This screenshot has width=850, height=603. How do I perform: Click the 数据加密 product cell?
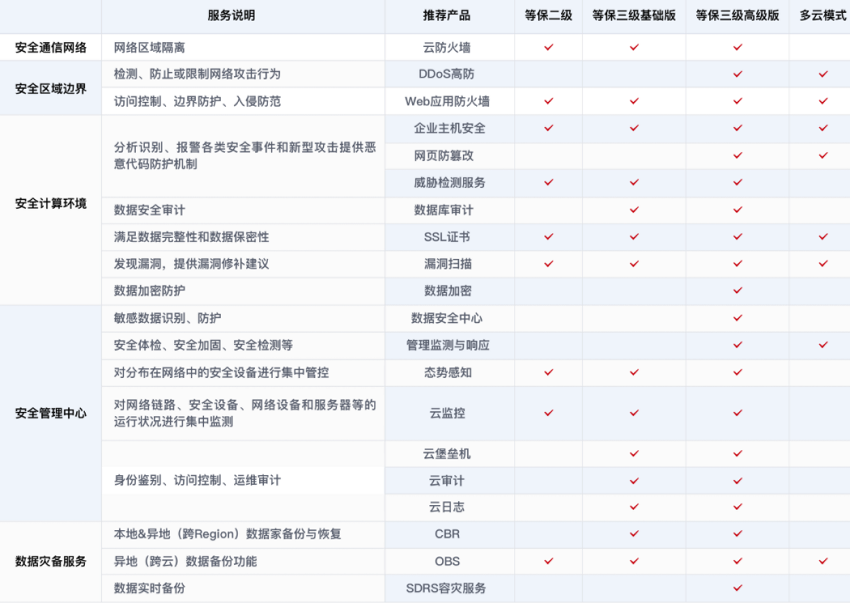[448, 291]
